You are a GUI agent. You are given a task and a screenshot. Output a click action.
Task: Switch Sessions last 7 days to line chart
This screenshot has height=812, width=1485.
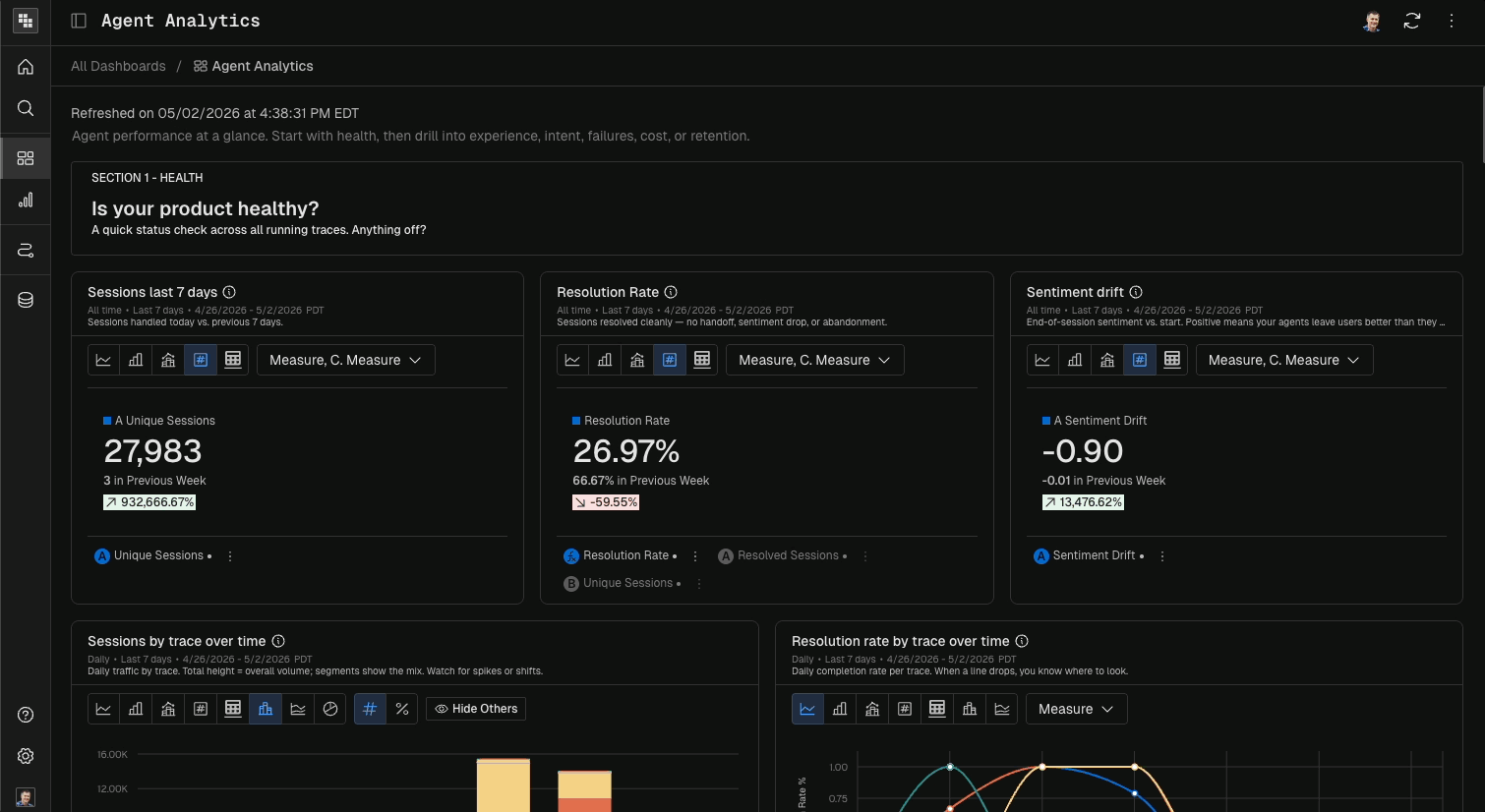(103, 360)
